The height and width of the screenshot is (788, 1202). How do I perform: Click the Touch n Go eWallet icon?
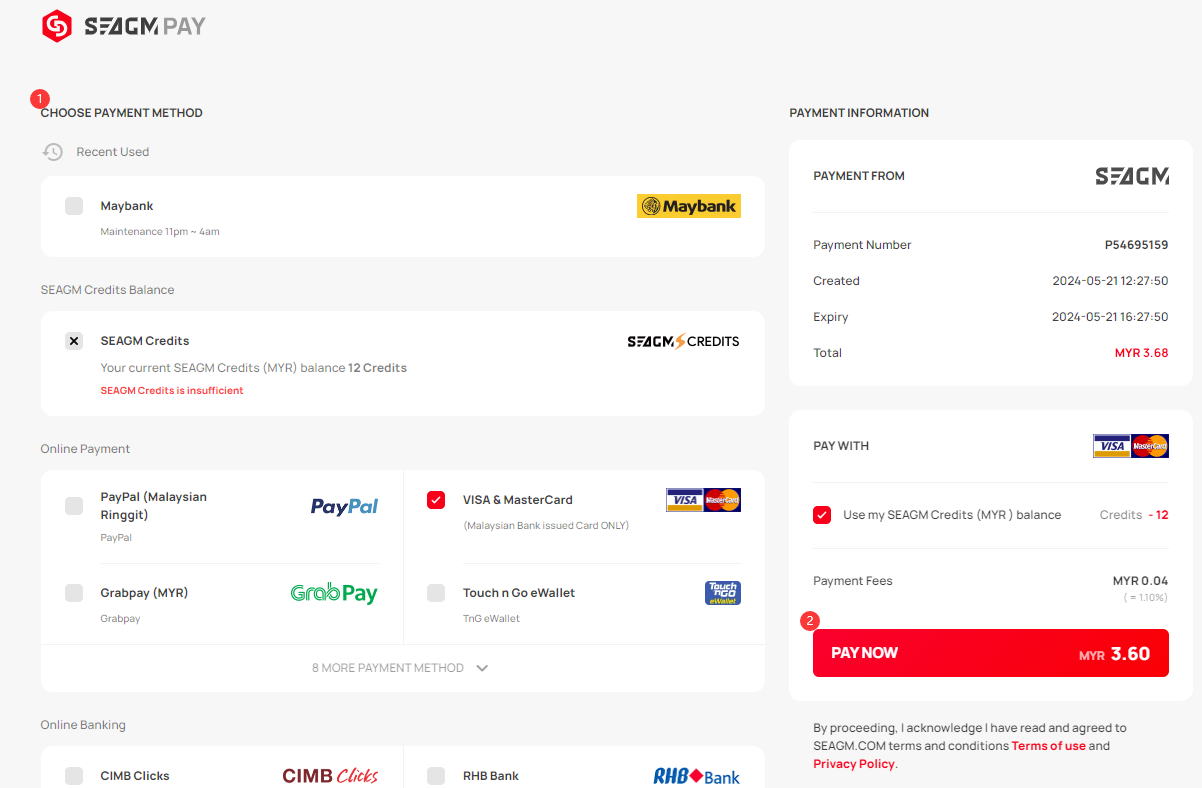723,593
